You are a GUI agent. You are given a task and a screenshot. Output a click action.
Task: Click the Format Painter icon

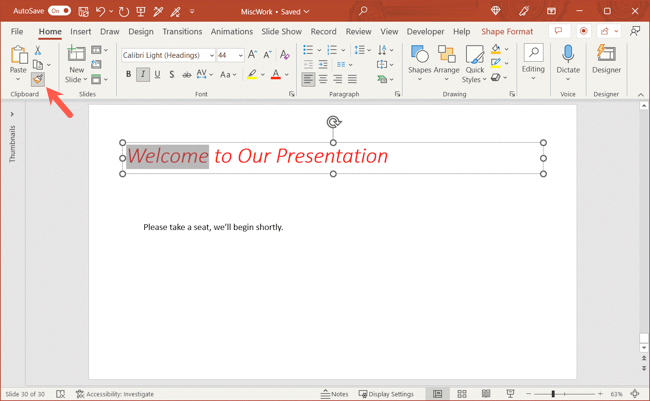pyautogui.click(x=38, y=80)
